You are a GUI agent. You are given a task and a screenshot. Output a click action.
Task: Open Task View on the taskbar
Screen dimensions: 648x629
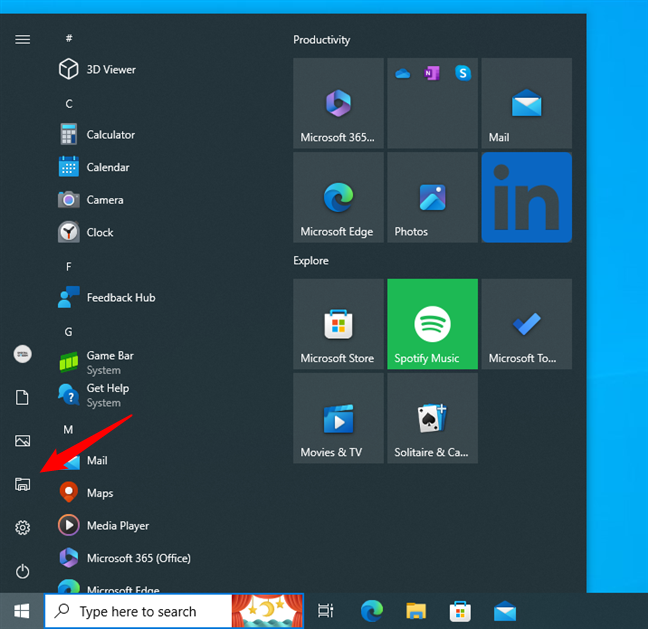tap(325, 611)
